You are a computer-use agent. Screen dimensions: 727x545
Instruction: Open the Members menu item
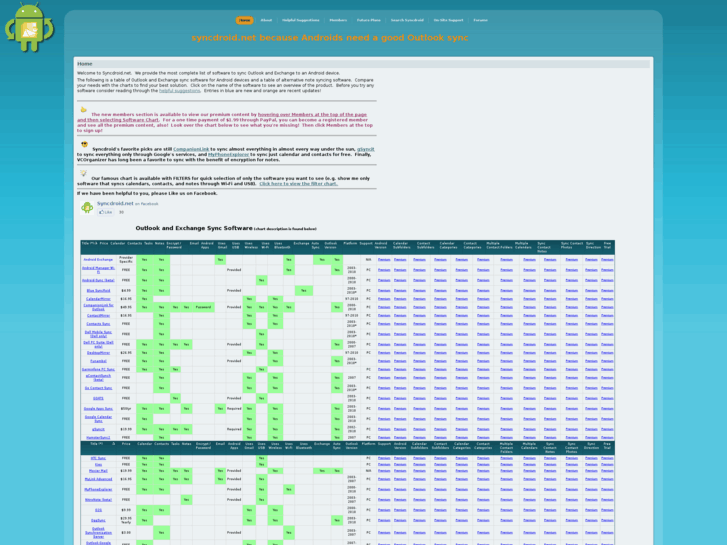[x=338, y=20]
